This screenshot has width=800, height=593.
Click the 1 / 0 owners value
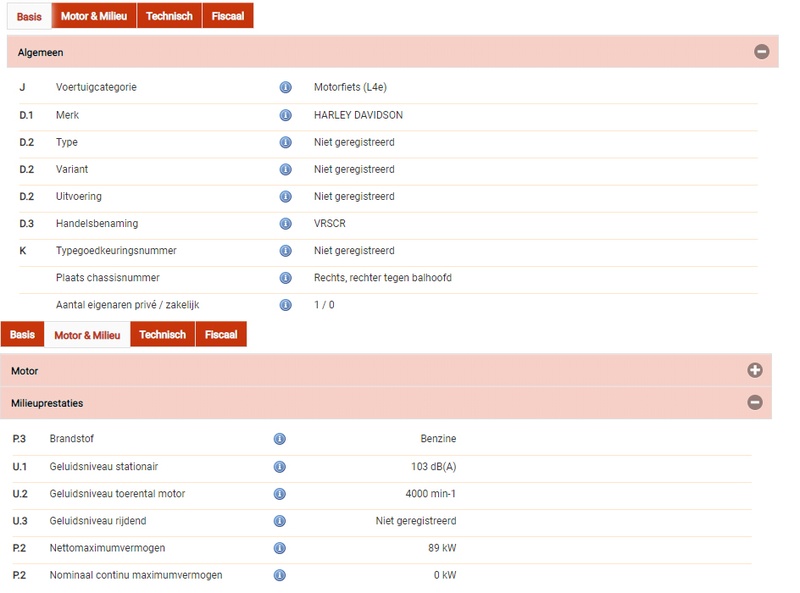point(324,305)
